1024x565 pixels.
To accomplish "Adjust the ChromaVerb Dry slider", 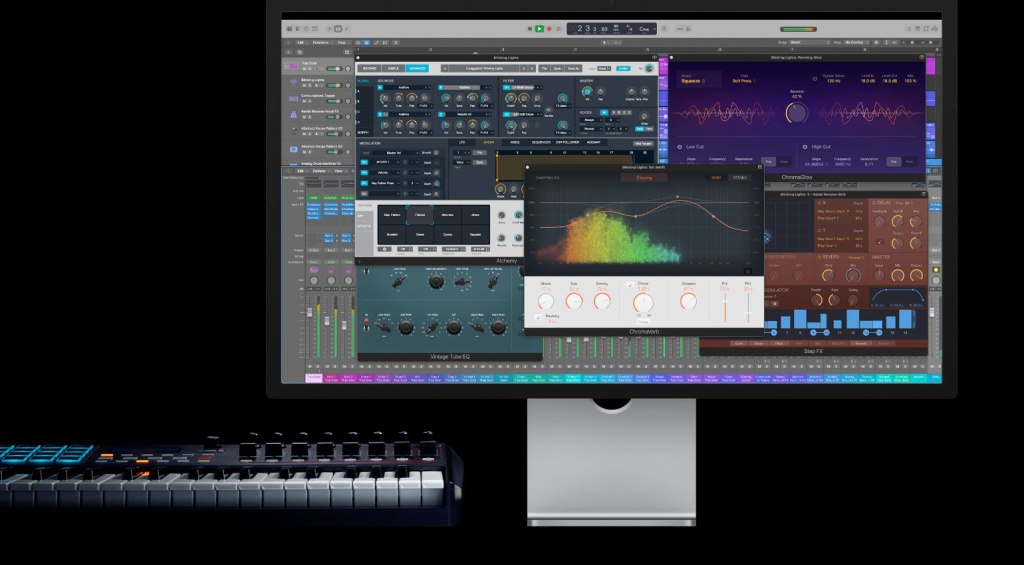I will click(725, 307).
